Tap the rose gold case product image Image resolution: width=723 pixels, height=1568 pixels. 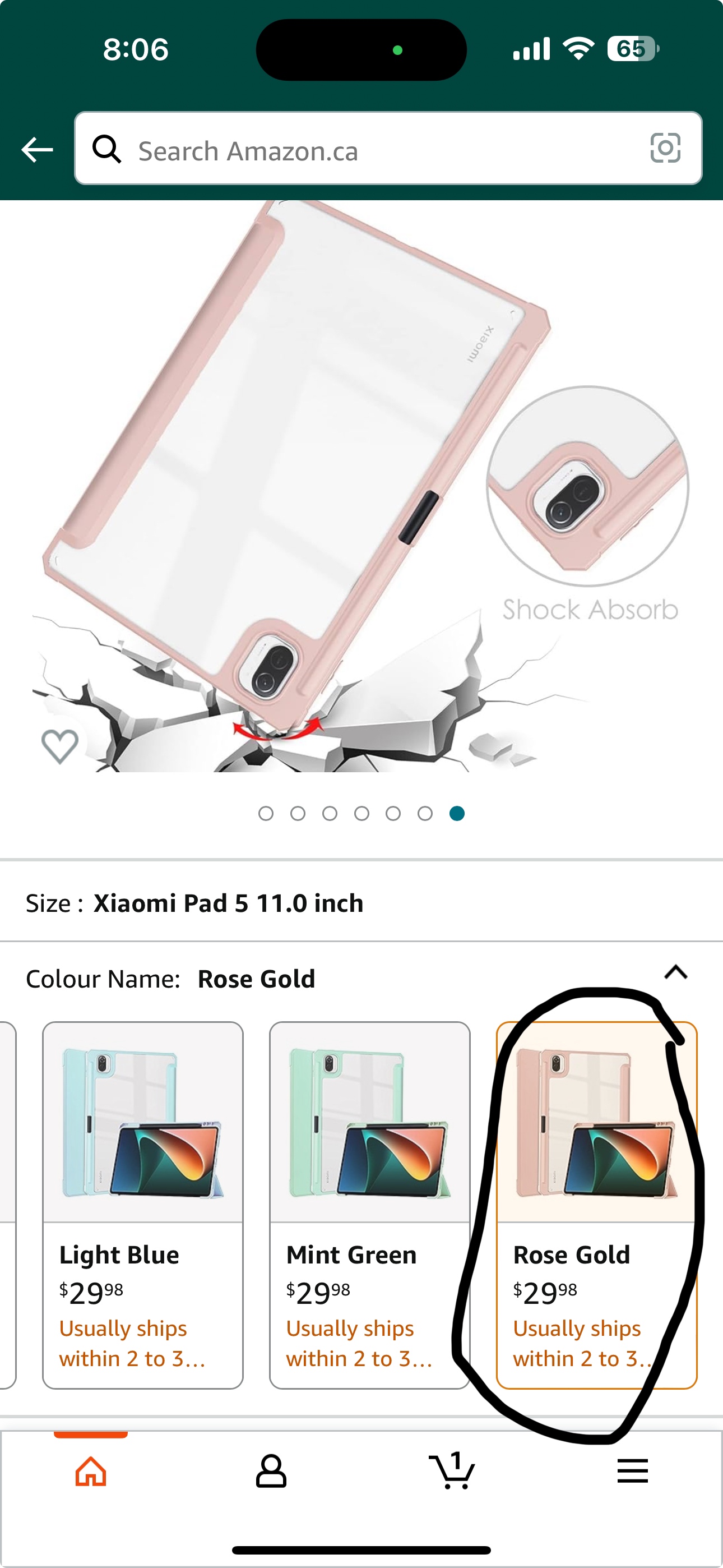coord(361,487)
